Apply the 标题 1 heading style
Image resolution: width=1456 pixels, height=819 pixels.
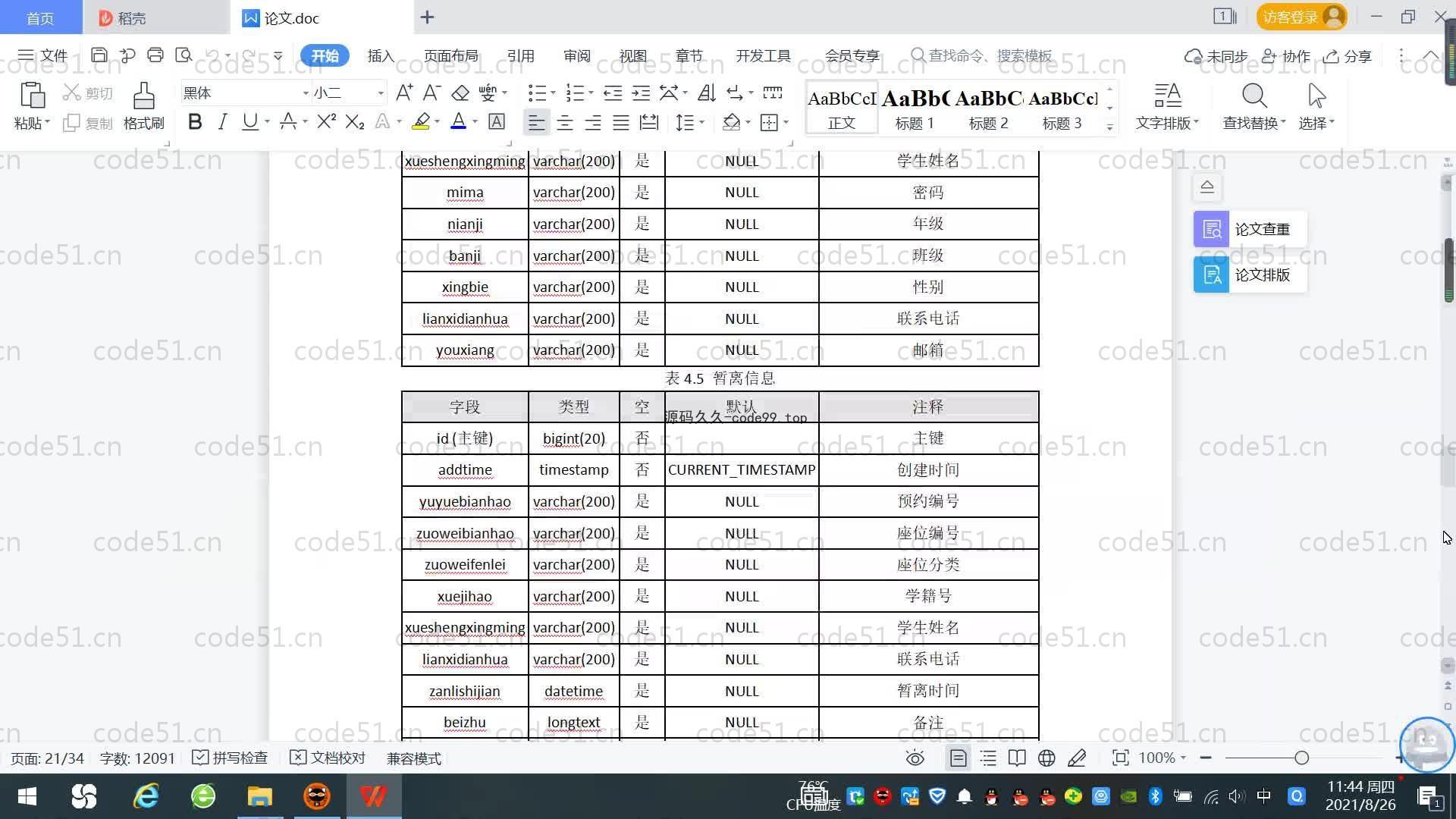click(x=915, y=108)
